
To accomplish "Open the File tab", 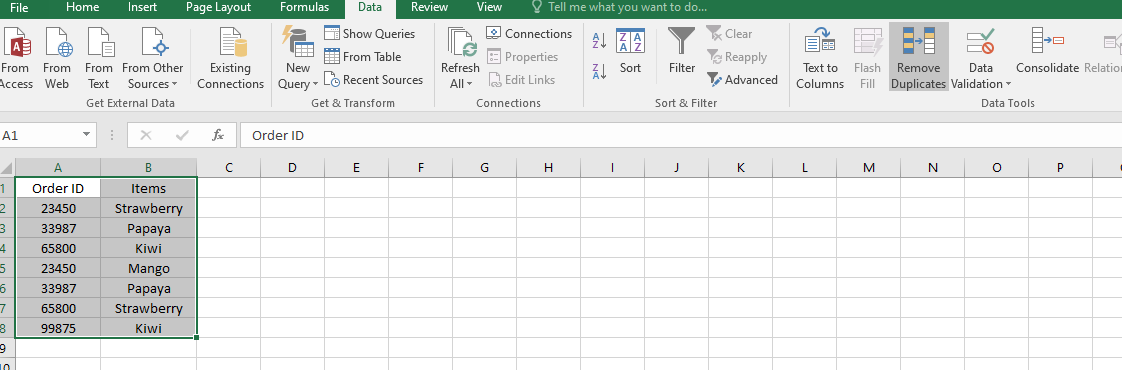I will [19, 7].
